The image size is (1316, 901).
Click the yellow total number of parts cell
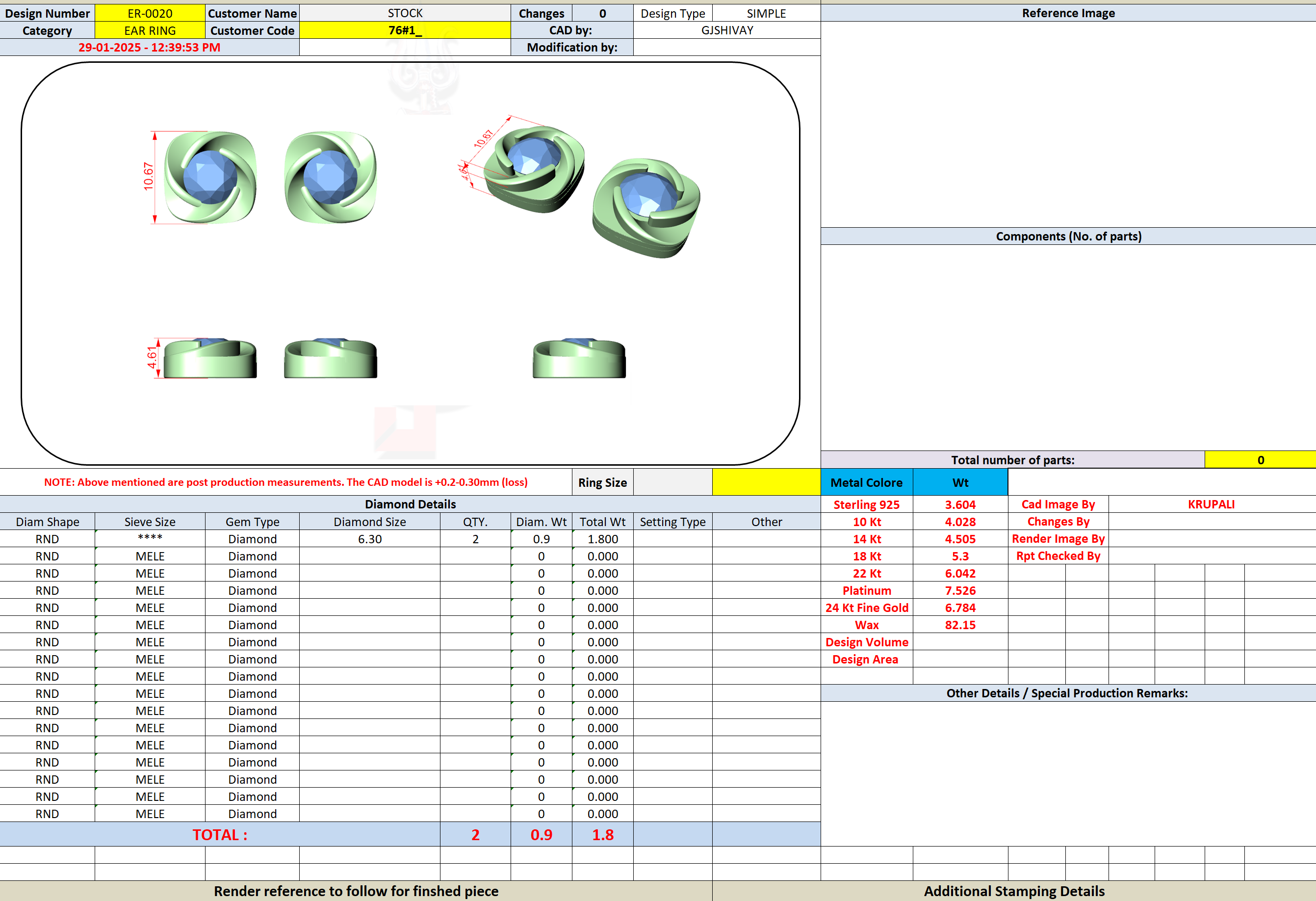(1261, 459)
